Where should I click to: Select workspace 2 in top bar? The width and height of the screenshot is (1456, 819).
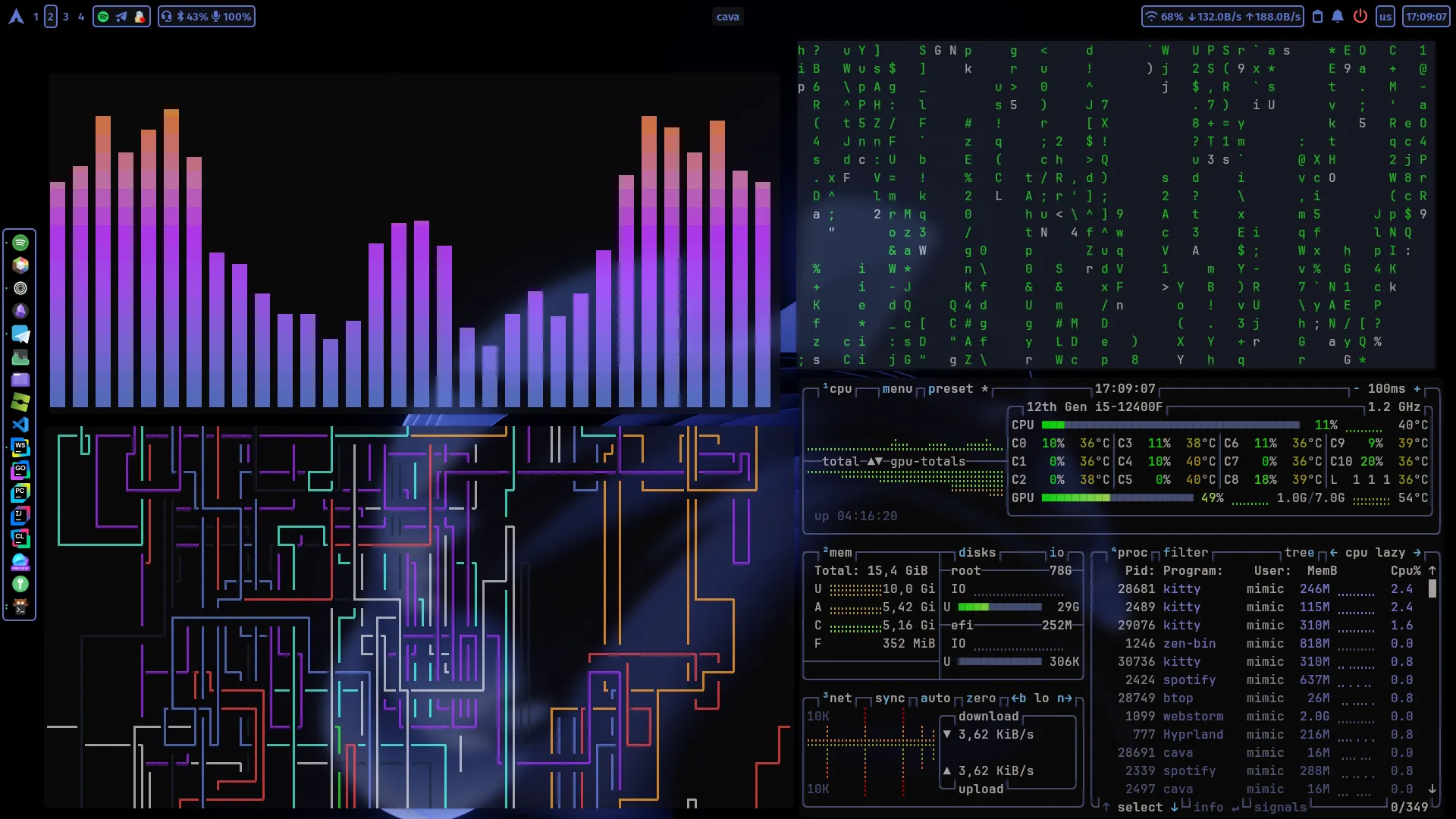tap(51, 17)
